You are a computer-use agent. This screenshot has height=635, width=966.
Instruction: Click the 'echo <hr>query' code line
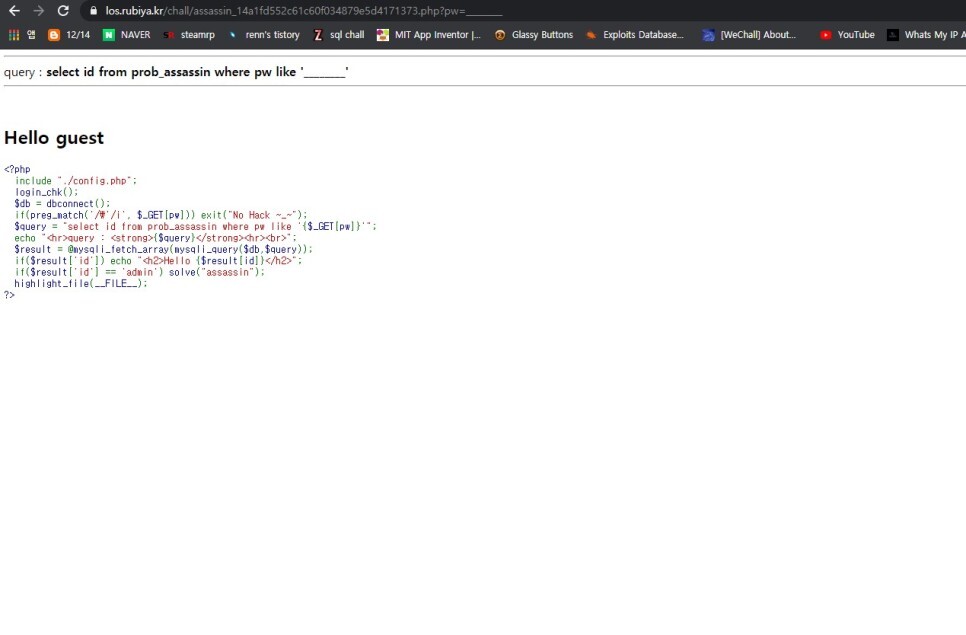click(x=155, y=238)
